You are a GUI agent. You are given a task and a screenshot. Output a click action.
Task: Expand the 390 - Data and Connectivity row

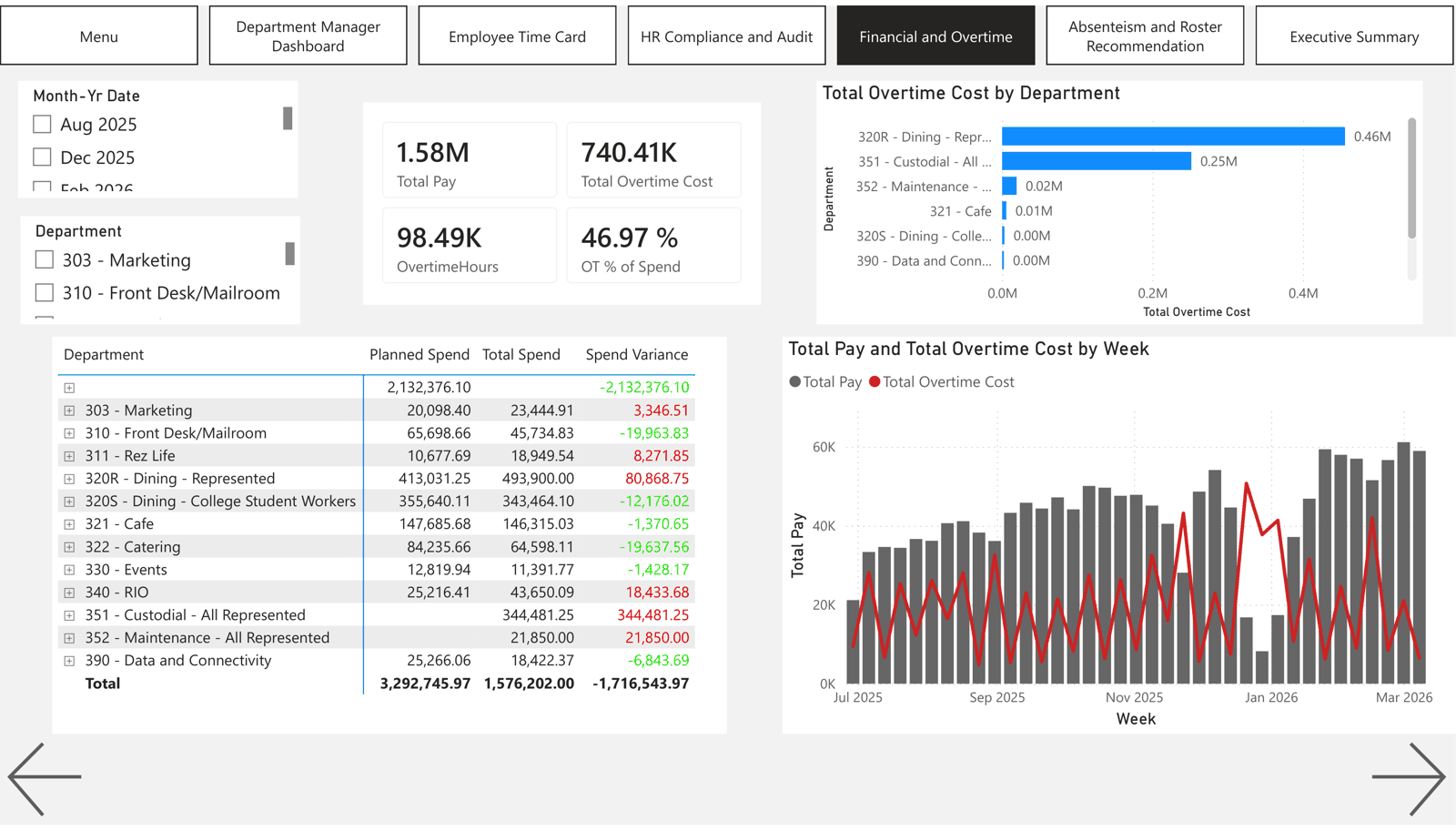pyautogui.click(x=69, y=661)
